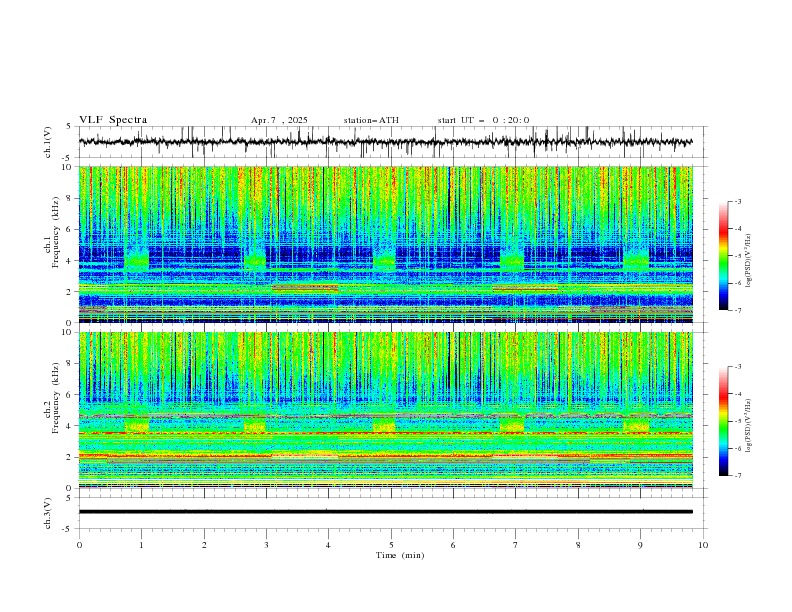Select the 'ch.1 Frequency (kHz)' axis label
Image resolution: width=792 pixels, height=612 pixels.
[52, 232]
